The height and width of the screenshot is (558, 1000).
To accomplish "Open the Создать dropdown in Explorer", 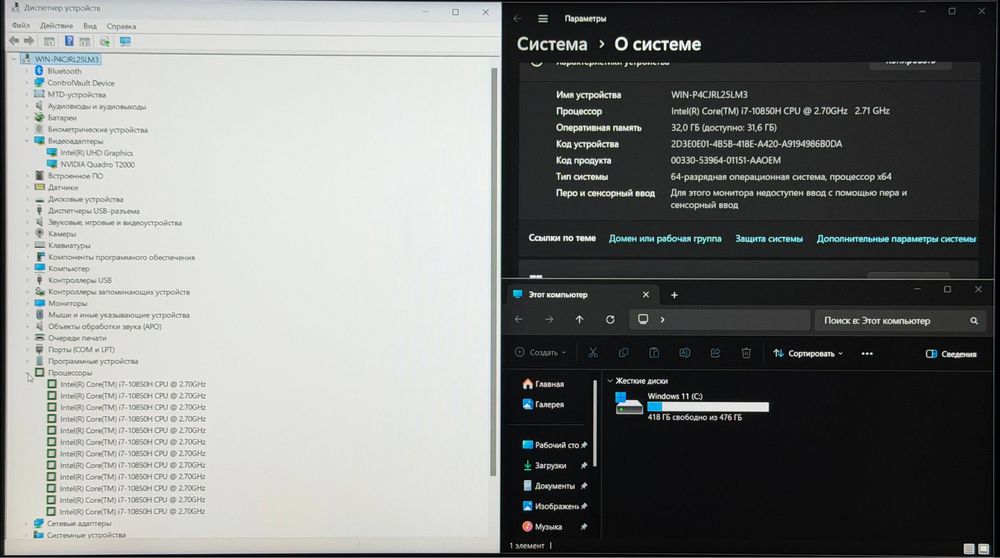I will tap(540, 352).
